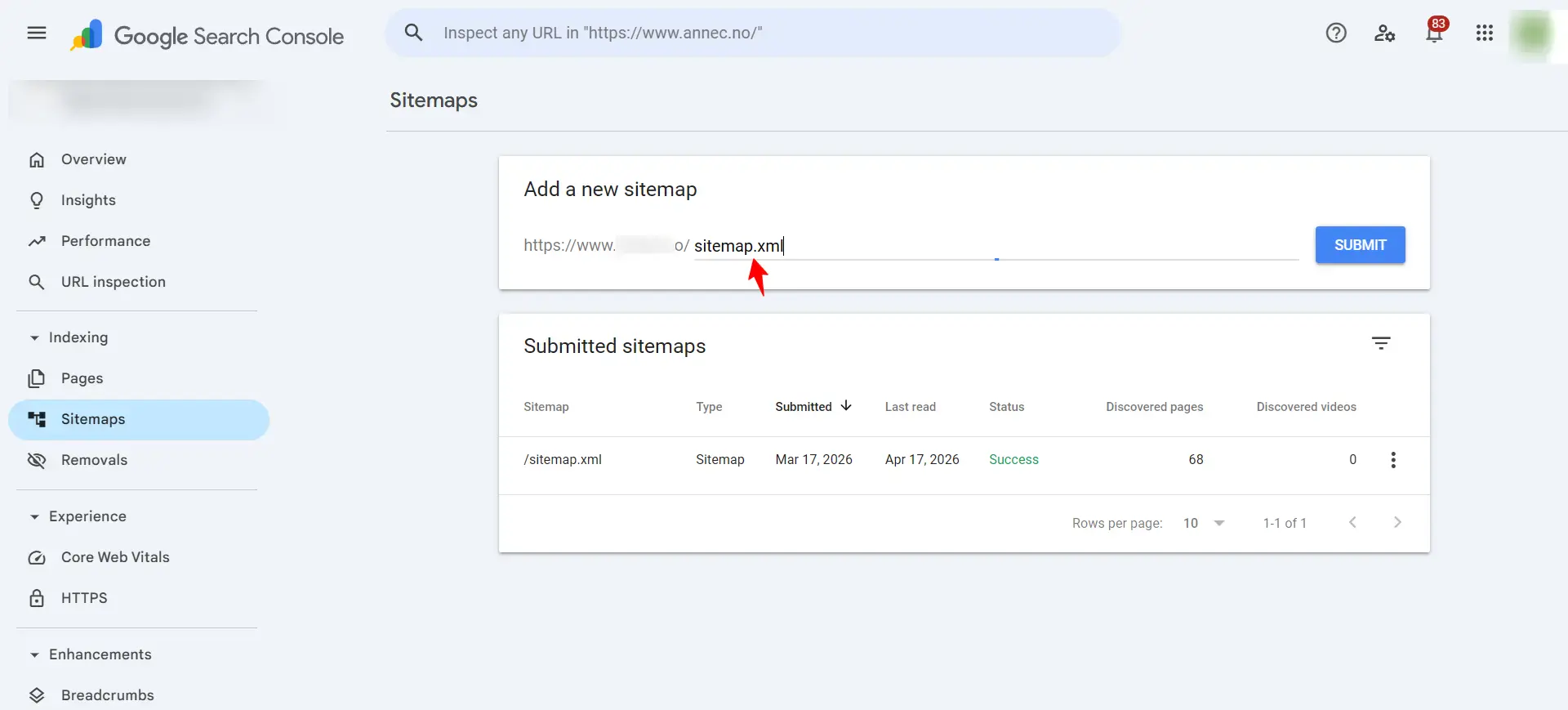The image size is (1568, 710).
Task: Click the Status column header
Action: (1006, 407)
